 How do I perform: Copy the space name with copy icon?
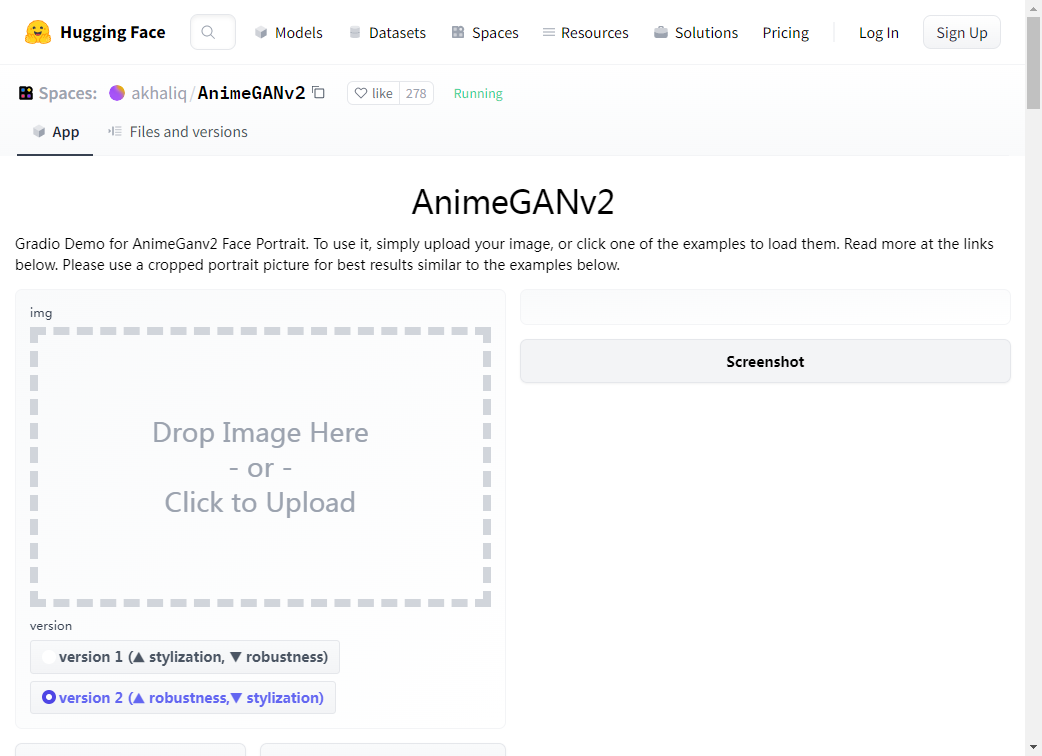coord(318,92)
